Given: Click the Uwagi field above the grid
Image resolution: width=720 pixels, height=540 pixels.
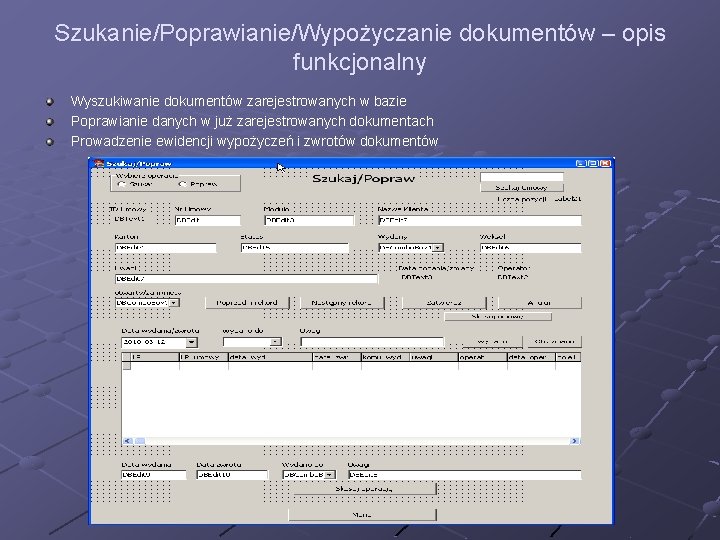Looking at the screenshot, I should pos(372,342).
